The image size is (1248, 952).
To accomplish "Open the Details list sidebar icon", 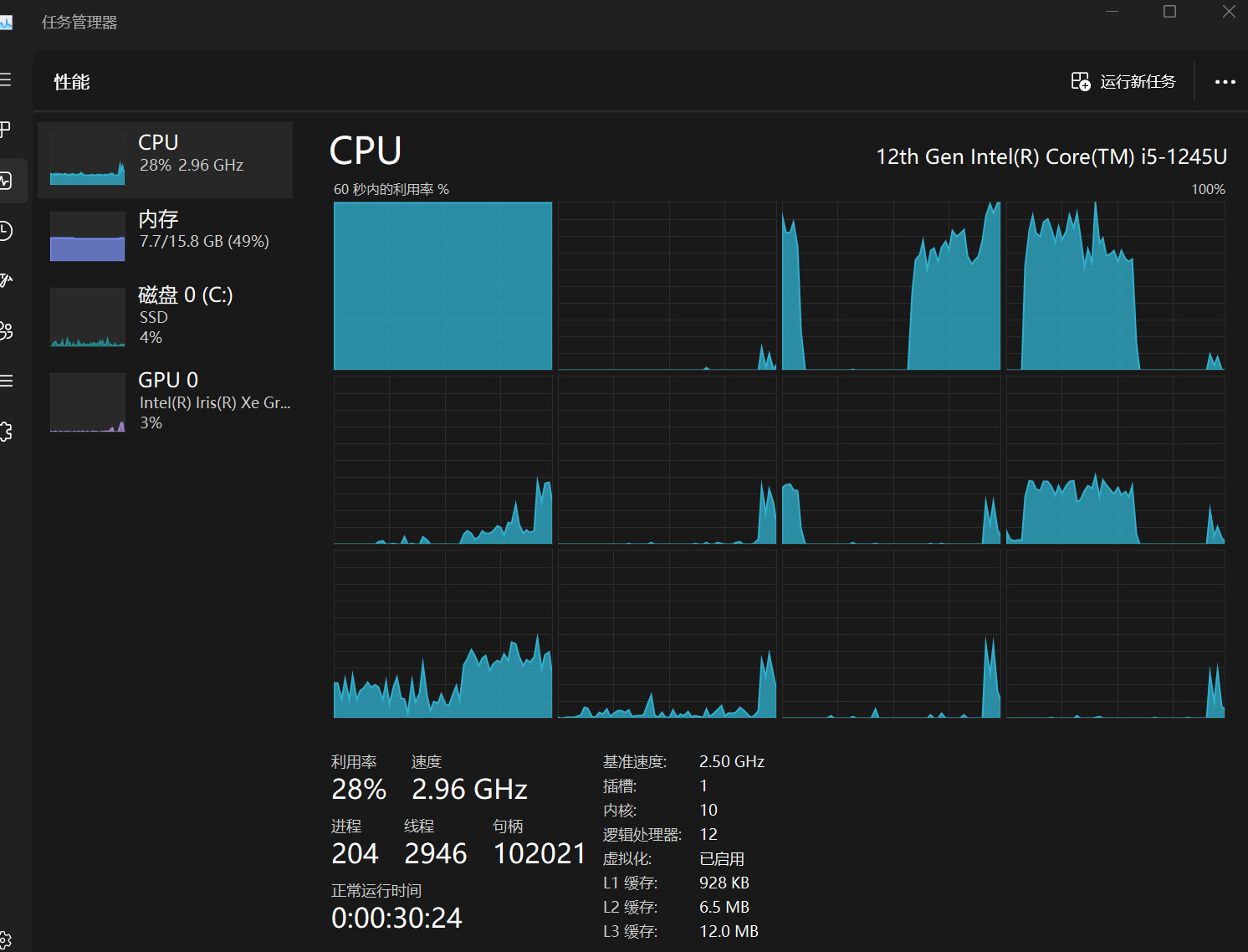I will pos(6,381).
